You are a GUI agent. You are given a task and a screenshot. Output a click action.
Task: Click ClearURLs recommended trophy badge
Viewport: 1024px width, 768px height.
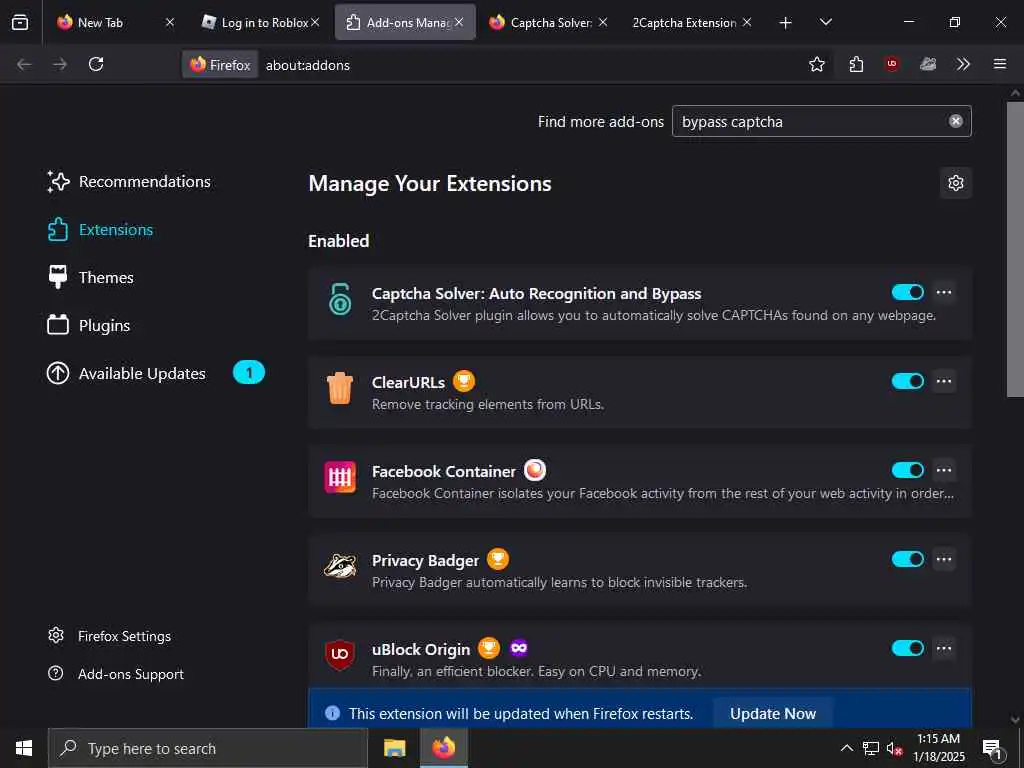click(x=464, y=381)
